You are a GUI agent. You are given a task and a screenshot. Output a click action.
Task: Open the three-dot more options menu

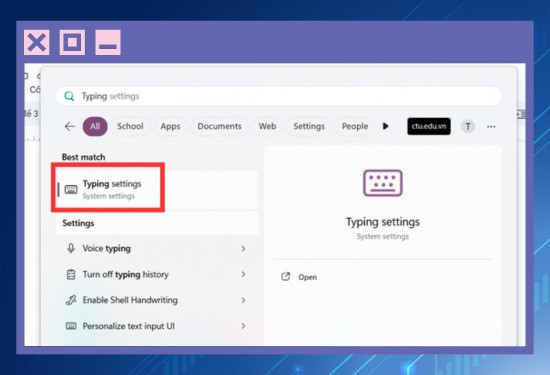click(x=491, y=127)
